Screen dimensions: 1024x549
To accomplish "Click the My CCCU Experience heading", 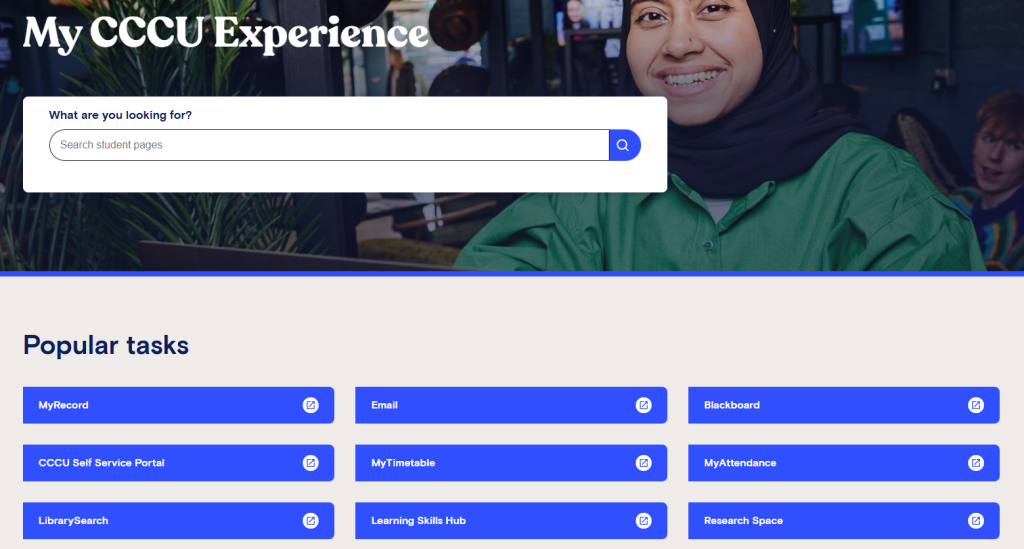I will 226,33.
